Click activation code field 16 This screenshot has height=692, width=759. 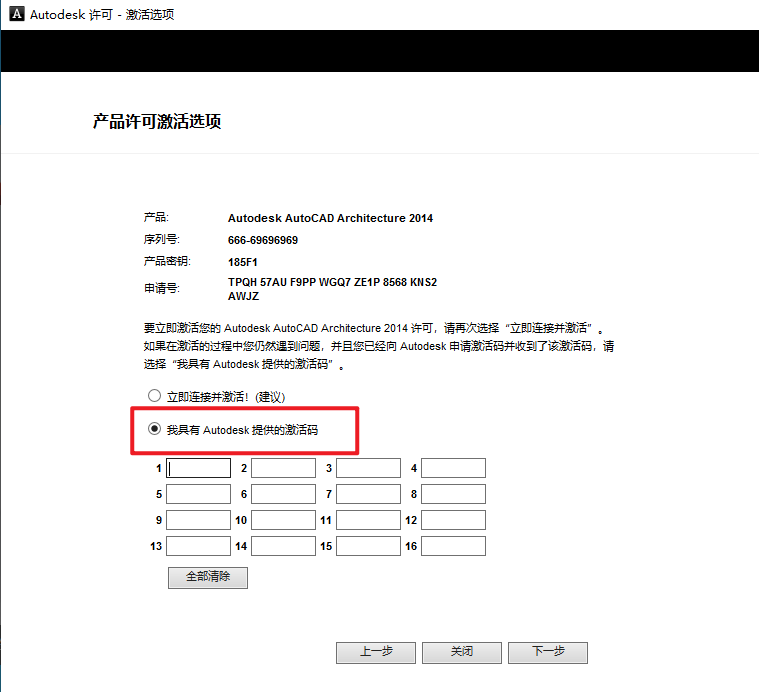tap(453, 546)
